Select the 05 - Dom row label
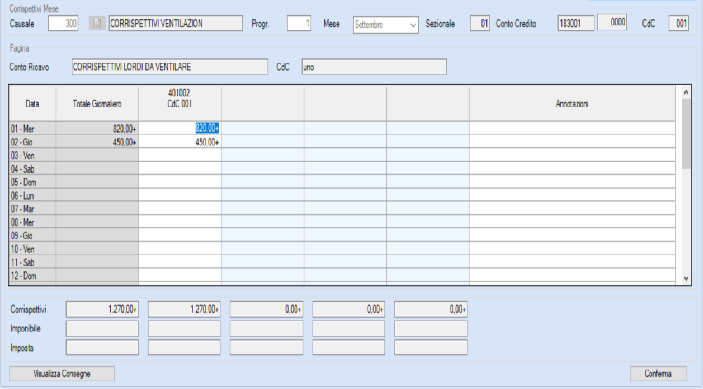This screenshot has height=389, width=703. 32,182
